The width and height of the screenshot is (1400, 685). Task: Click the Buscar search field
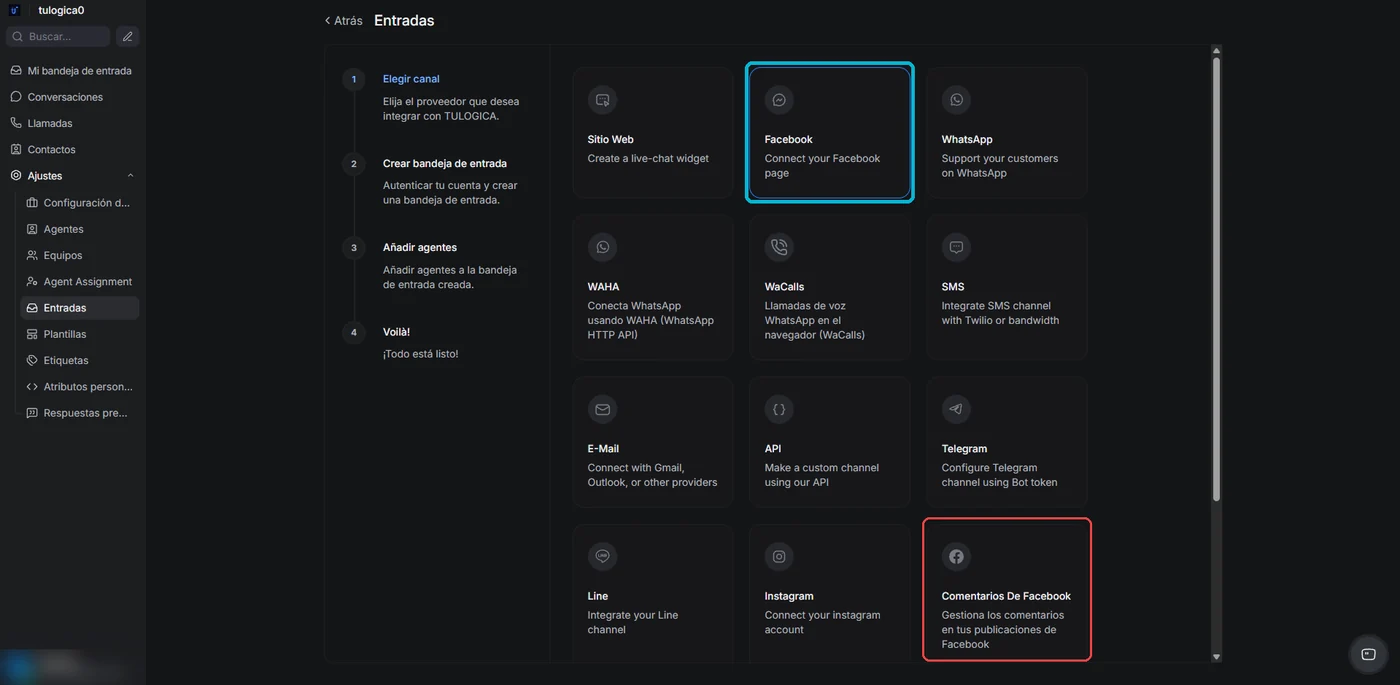(58, 36)
